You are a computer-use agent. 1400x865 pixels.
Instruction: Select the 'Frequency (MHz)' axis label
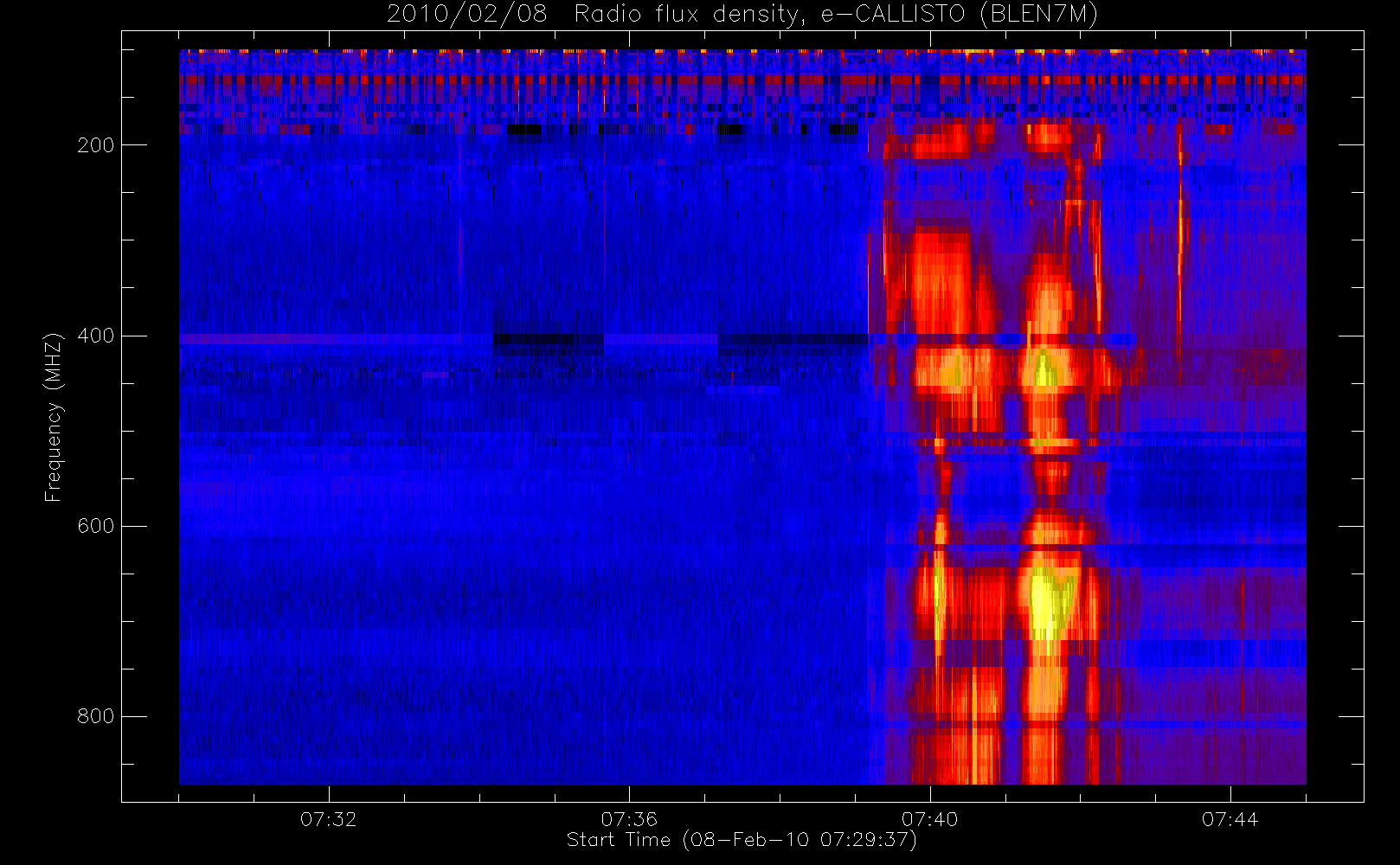click(x=53, y=417)
